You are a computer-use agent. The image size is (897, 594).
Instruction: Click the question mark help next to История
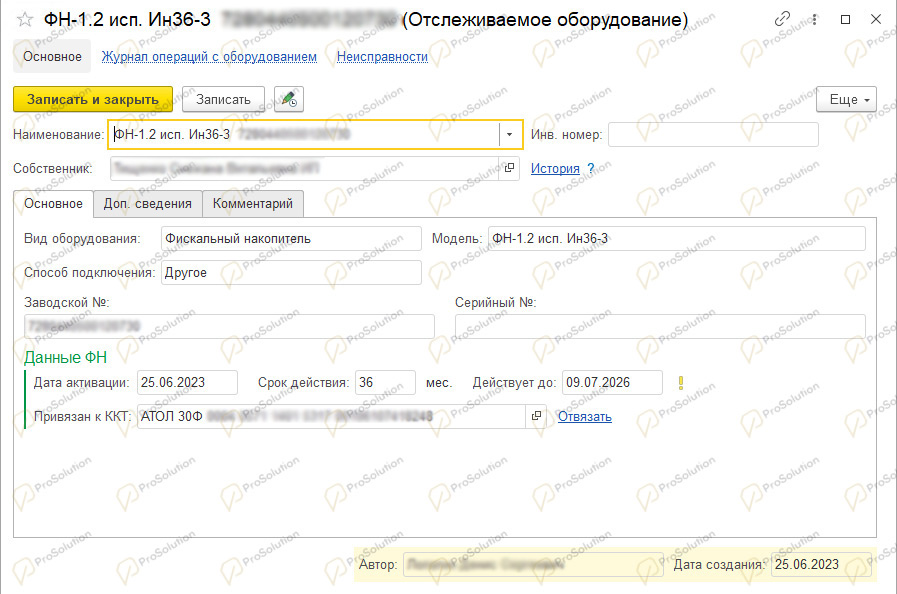coord(591,168)
